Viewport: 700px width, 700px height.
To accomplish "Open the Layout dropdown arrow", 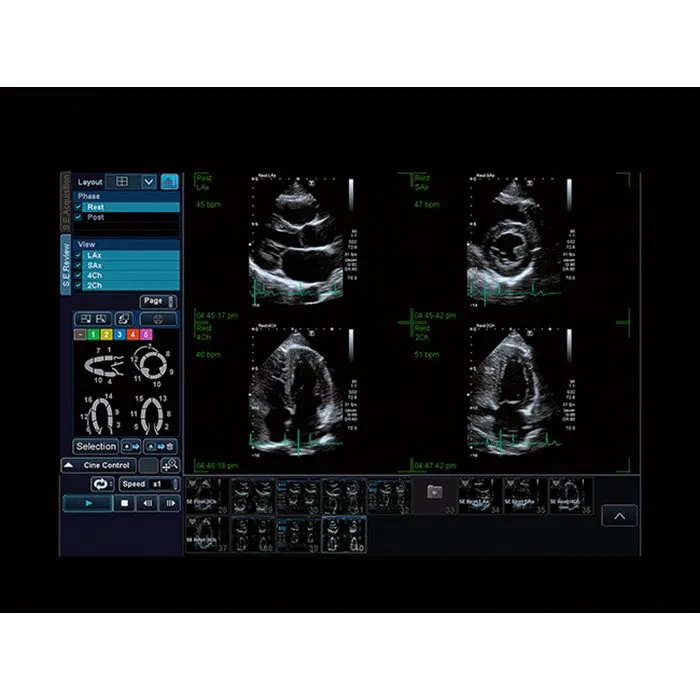I will tap(148, 182).
